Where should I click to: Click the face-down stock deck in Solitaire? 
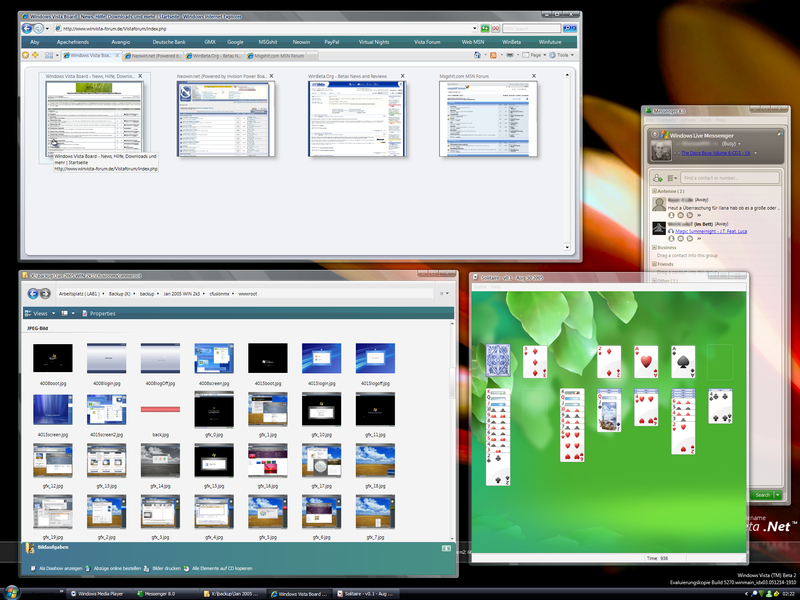click(x=499, y=361)
